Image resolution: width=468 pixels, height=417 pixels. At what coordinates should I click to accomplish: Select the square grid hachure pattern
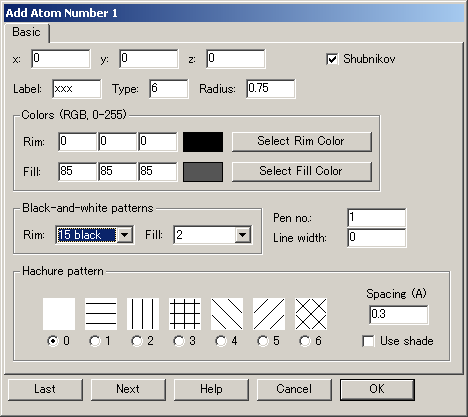click(x=185, y=314)
